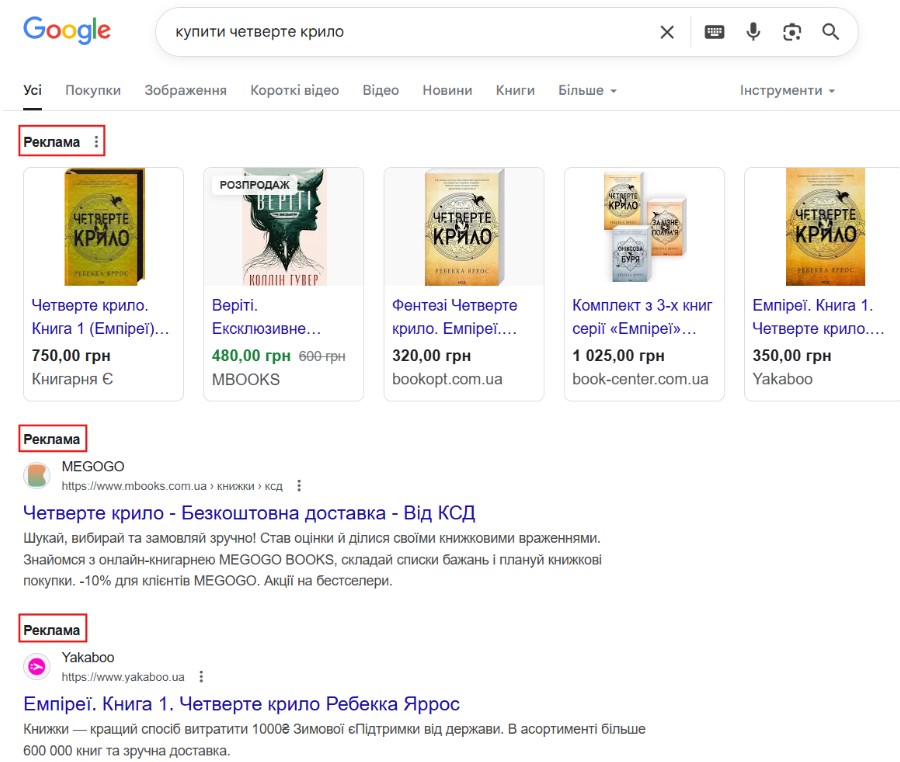
Task: Click seller bookopt.com.ua
Action: [x=447, y=379]
